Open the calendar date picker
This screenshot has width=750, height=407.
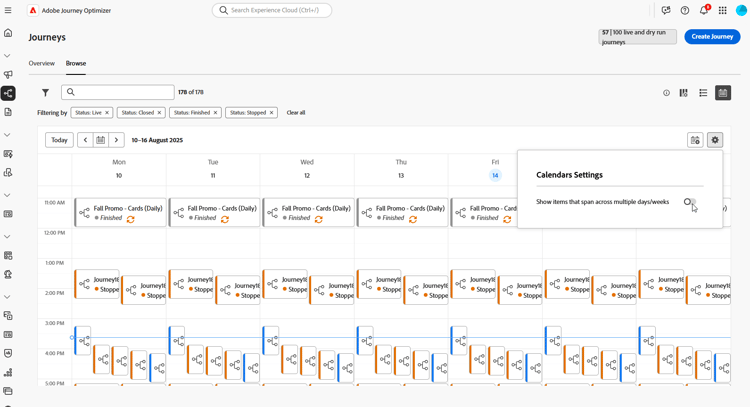[x=100, y=140]
